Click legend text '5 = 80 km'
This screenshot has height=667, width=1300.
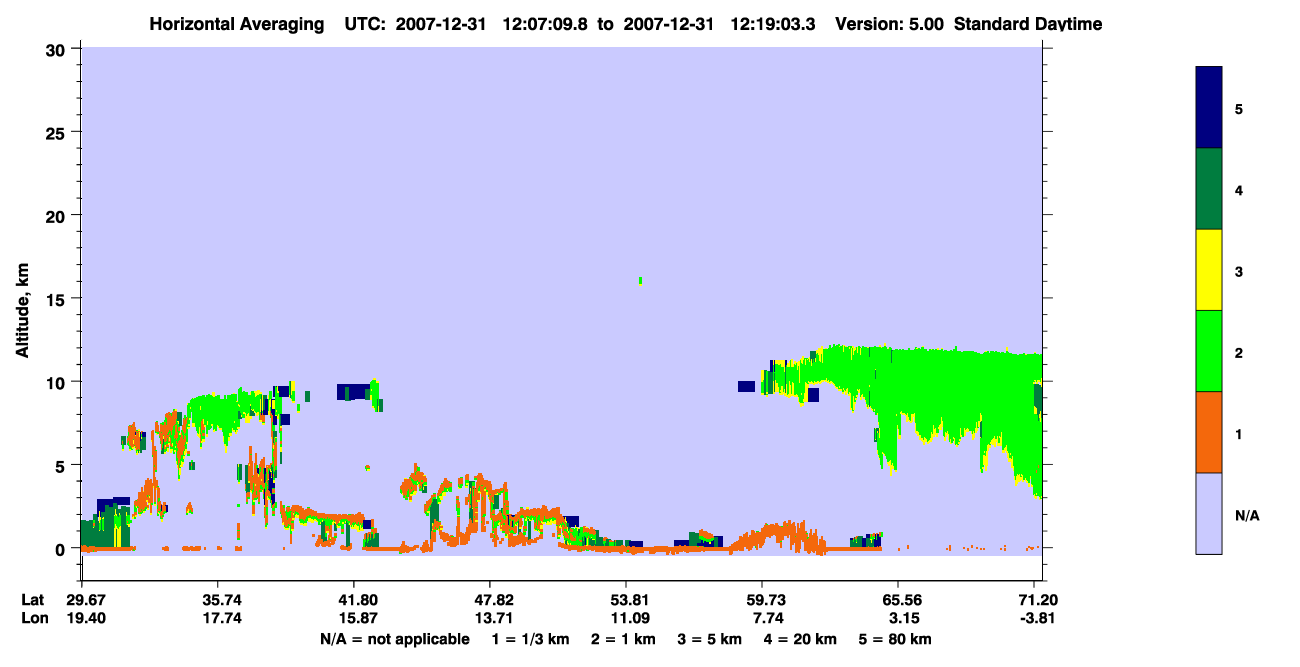[x=896, y=639]
